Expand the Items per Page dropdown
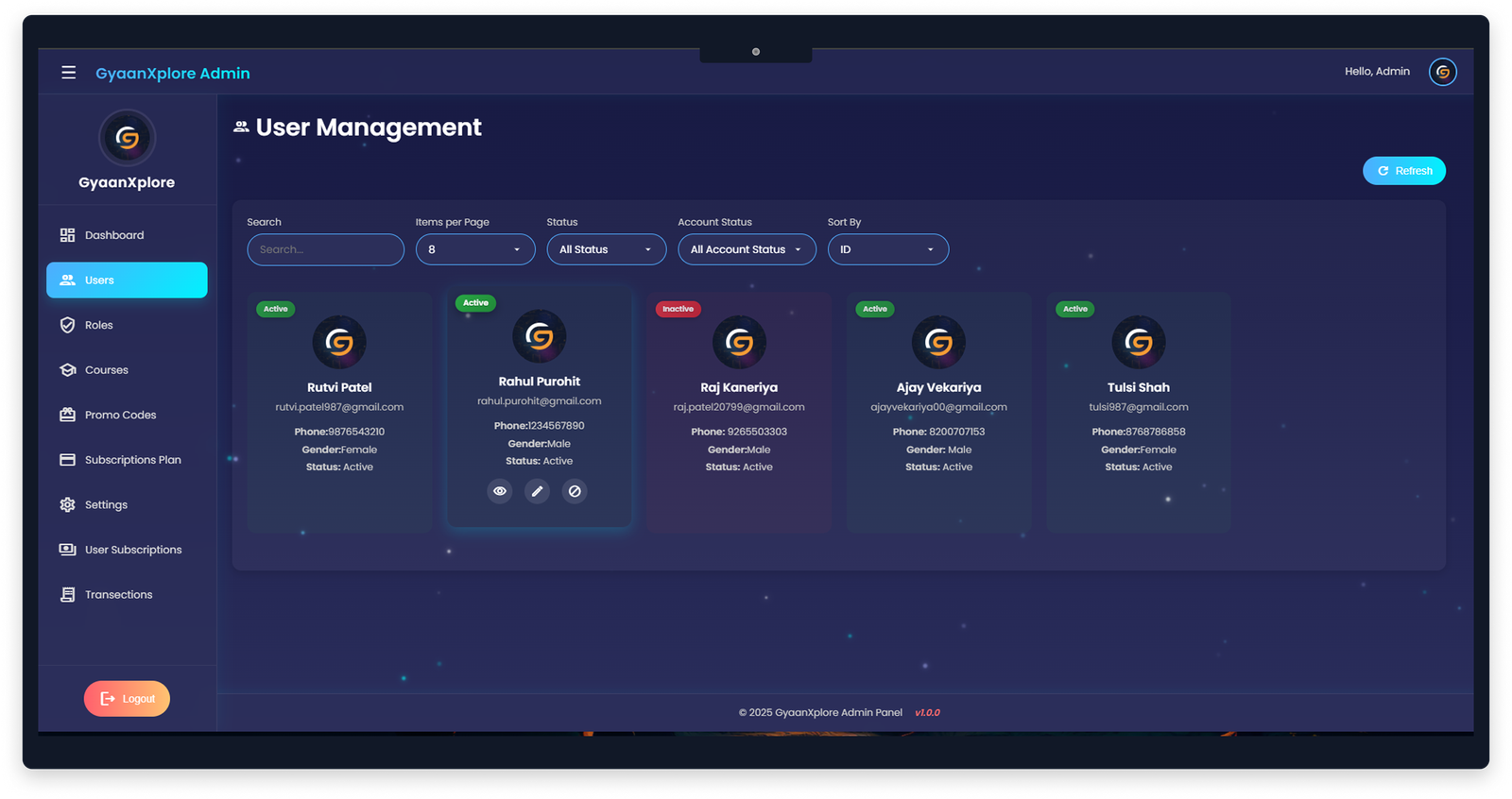Viewport: 1512px width, 799px height. click(x=475, y=249)
